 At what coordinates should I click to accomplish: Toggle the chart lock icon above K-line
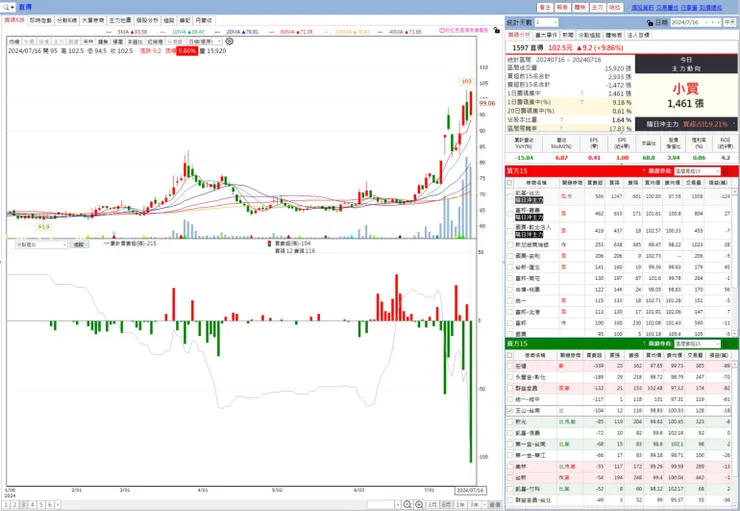point(496,30)
